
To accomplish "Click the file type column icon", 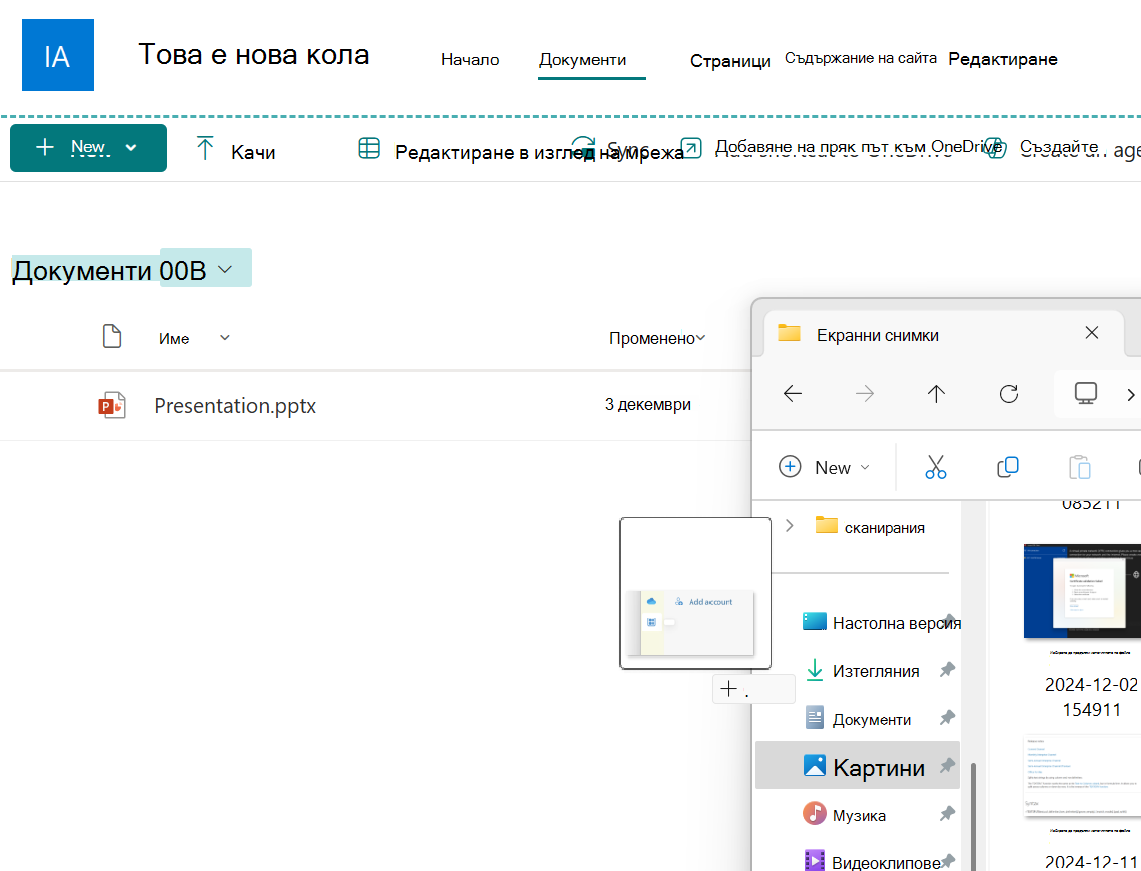I will (x=111, y=337).
